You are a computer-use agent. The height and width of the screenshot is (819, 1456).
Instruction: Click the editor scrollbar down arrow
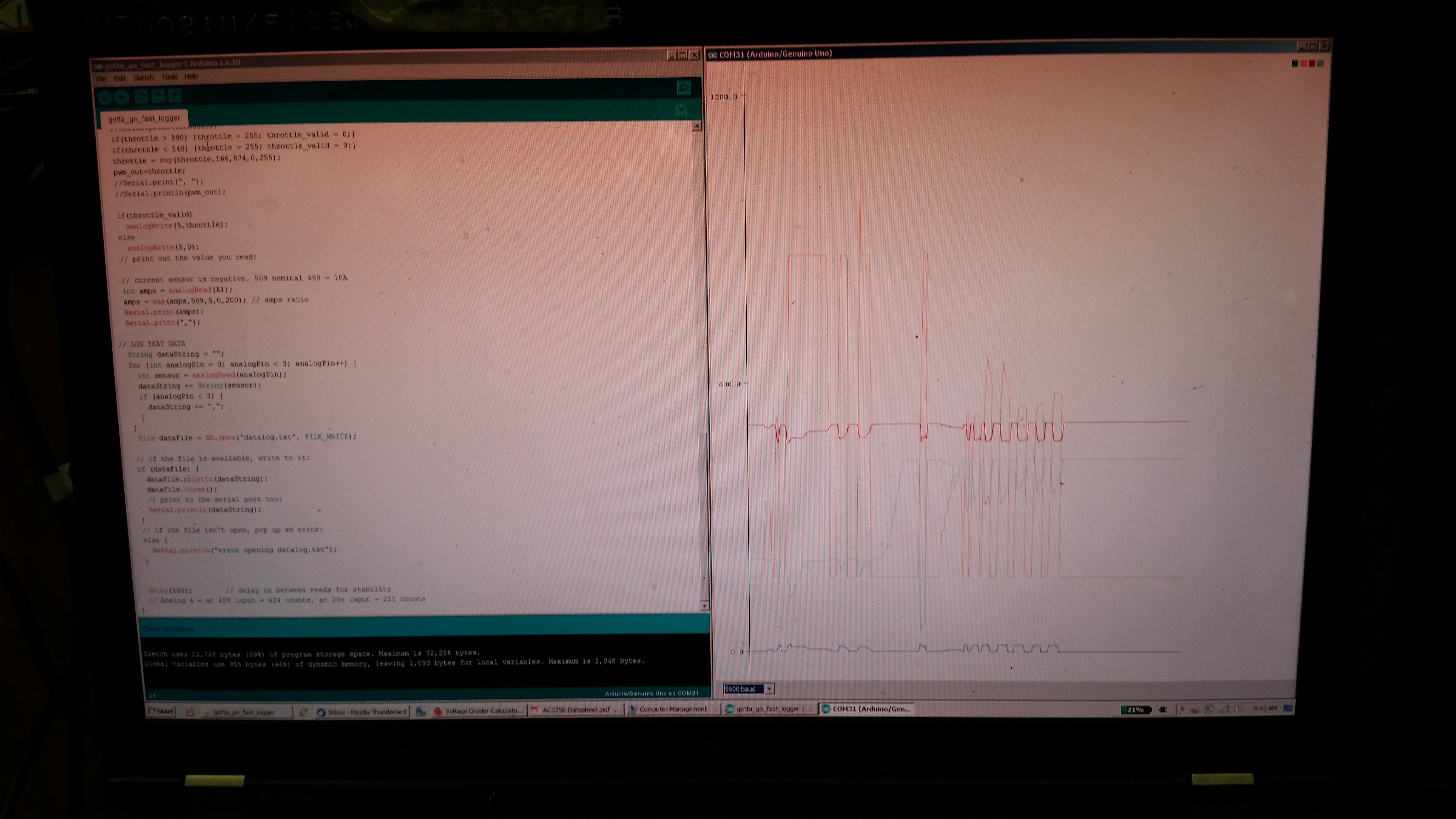click(704, 606)
